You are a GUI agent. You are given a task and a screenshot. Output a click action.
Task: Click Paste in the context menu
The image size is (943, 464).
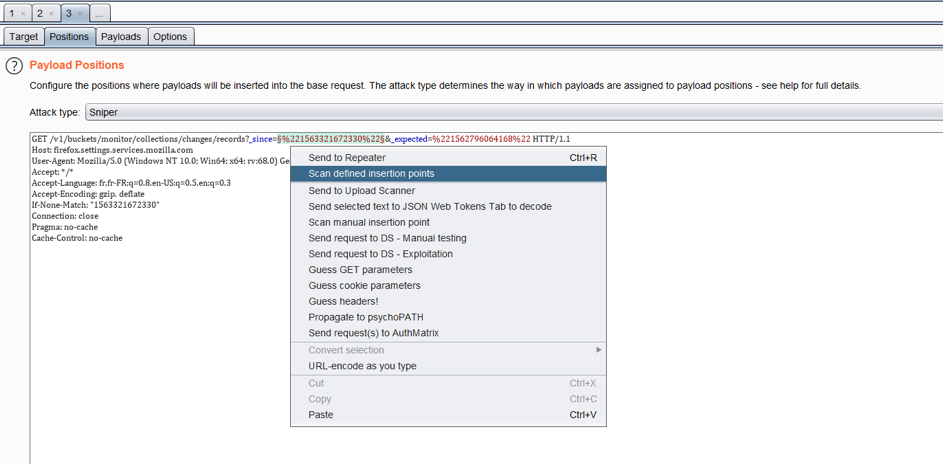pyautogui.click(x=321, y=415)
